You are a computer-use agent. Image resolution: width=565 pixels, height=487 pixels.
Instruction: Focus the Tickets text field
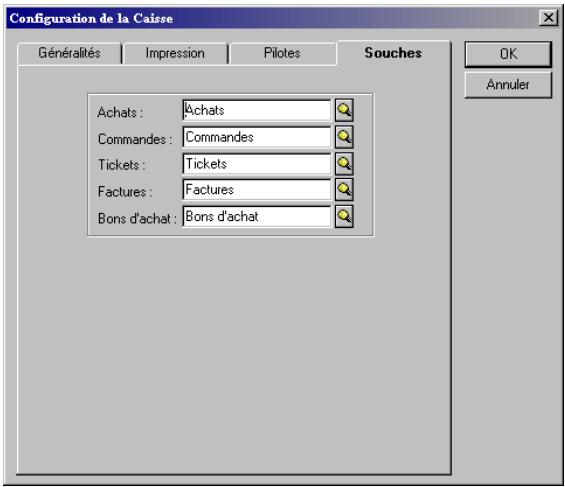[257, 164]
